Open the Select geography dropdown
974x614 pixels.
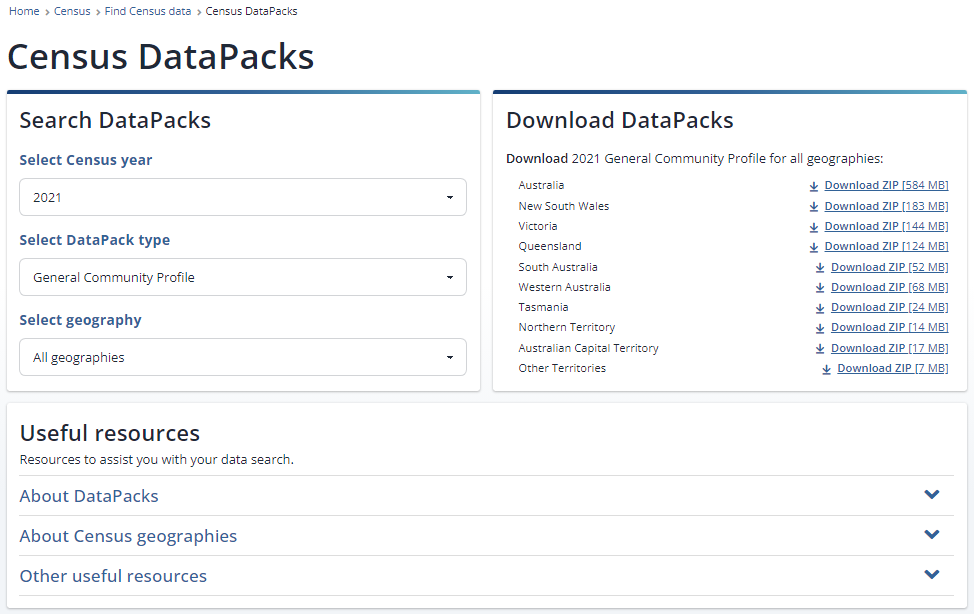point(242,357)
